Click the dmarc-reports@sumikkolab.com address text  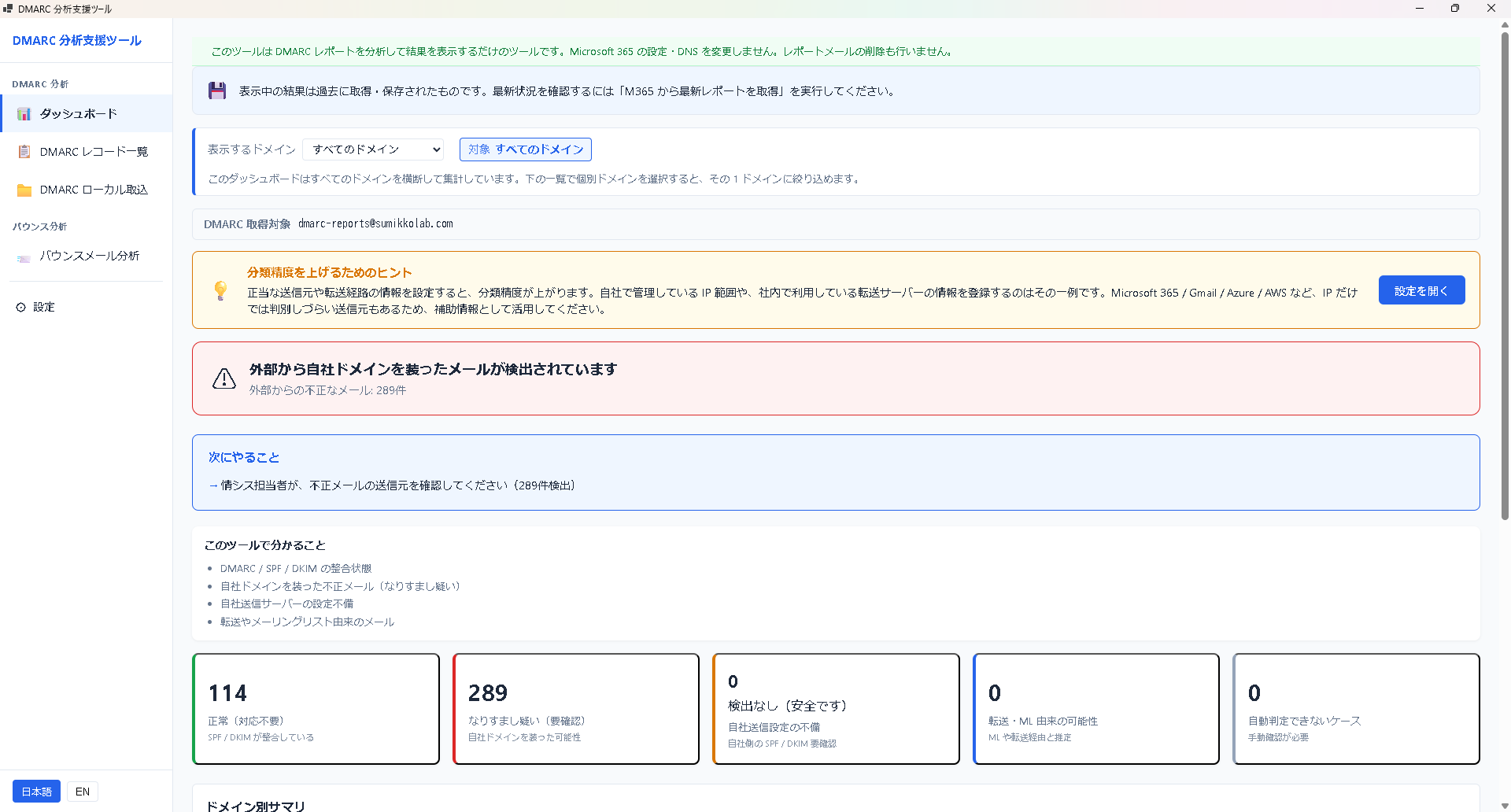pyautogui.click(x=375, y=224)
